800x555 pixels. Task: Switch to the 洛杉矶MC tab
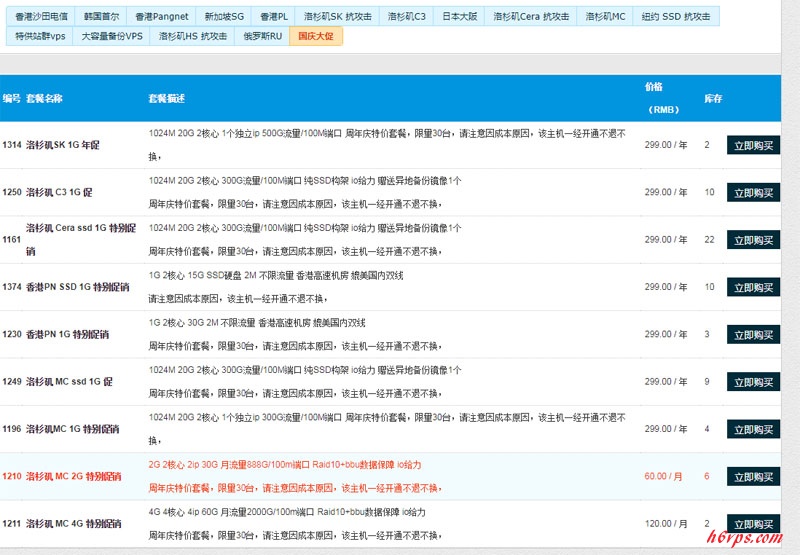coord(605,16)
